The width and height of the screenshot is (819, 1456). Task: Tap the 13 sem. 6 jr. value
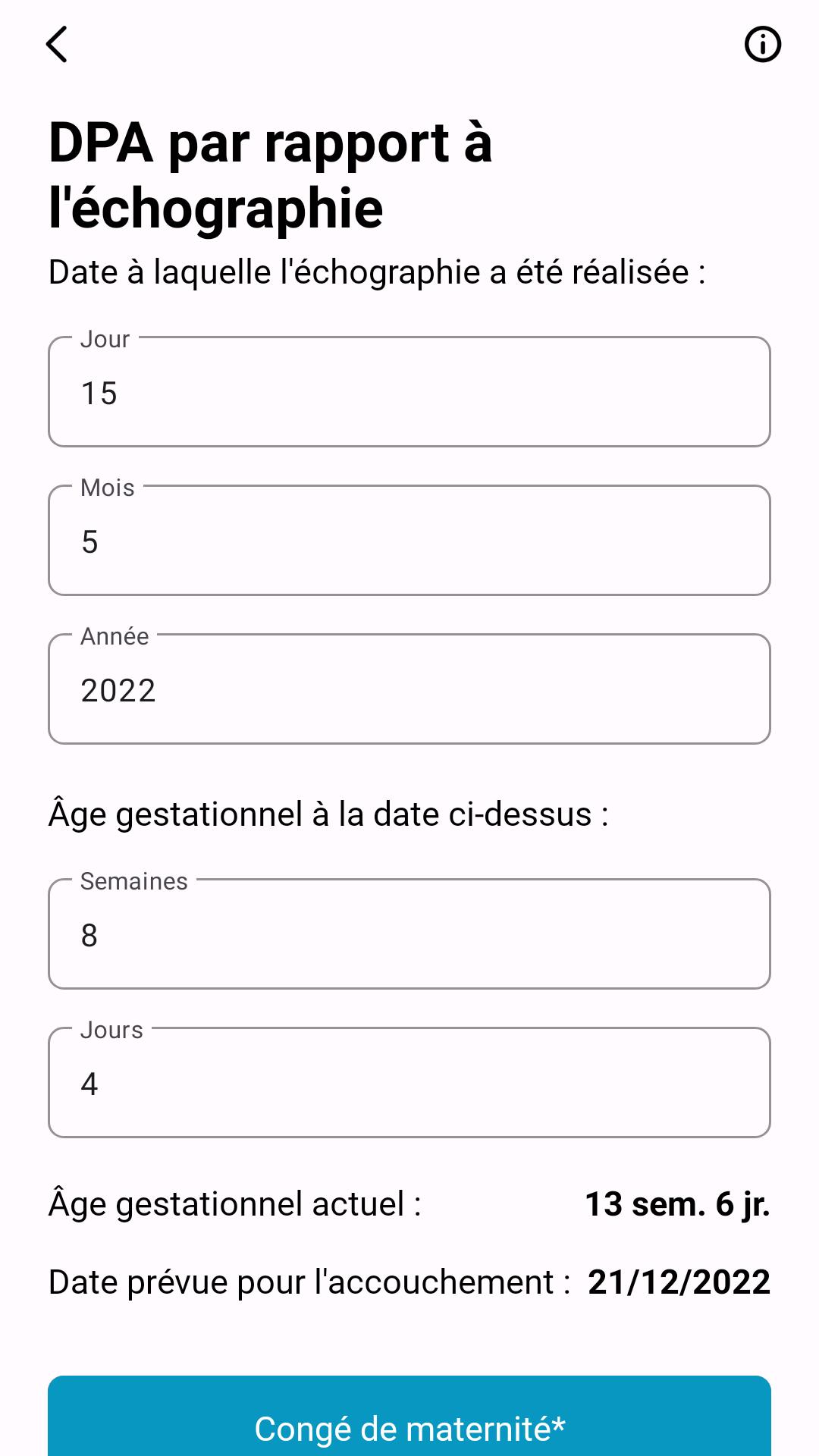[677, 1203]
